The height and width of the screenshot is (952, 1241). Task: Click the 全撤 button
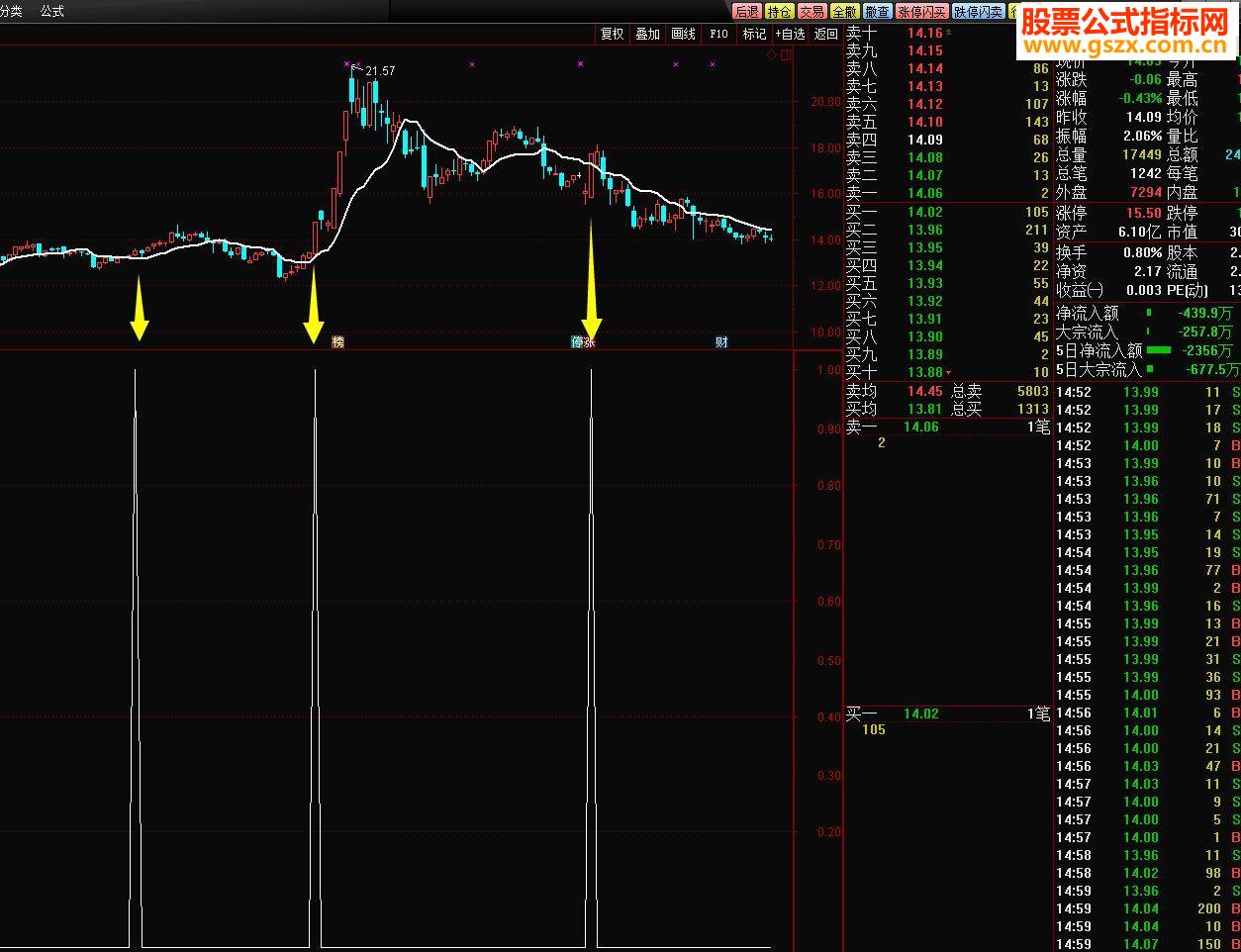coord(844,12)
